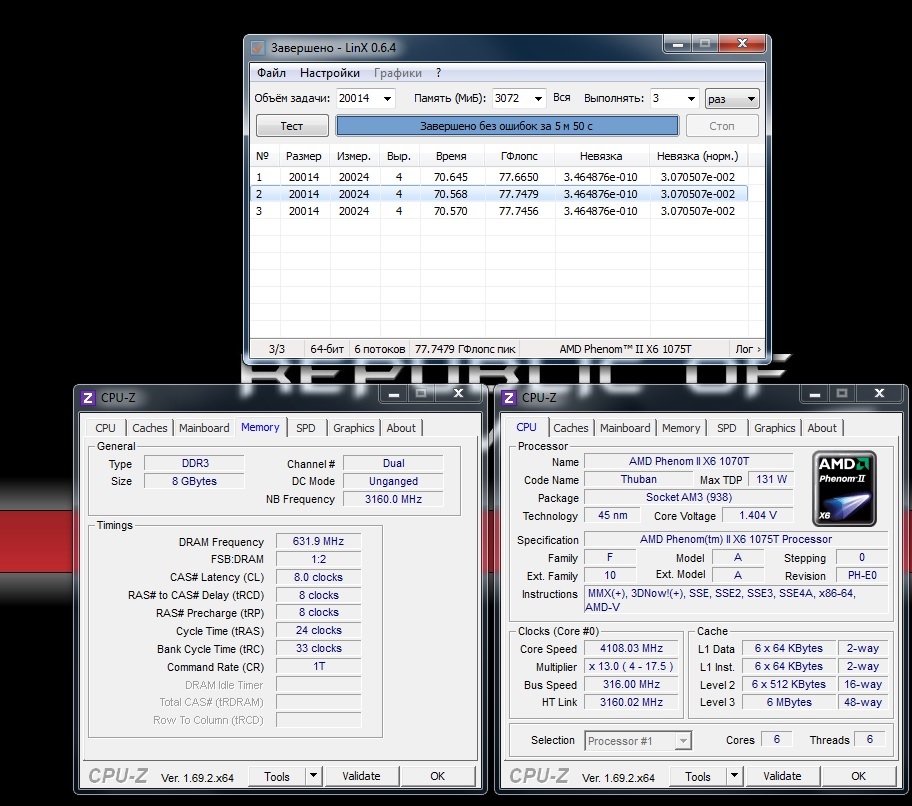Viewport: 912px width, 806px height.
Task: Open SPD tab in right CPU-Z window
Action: click(726, 428)
